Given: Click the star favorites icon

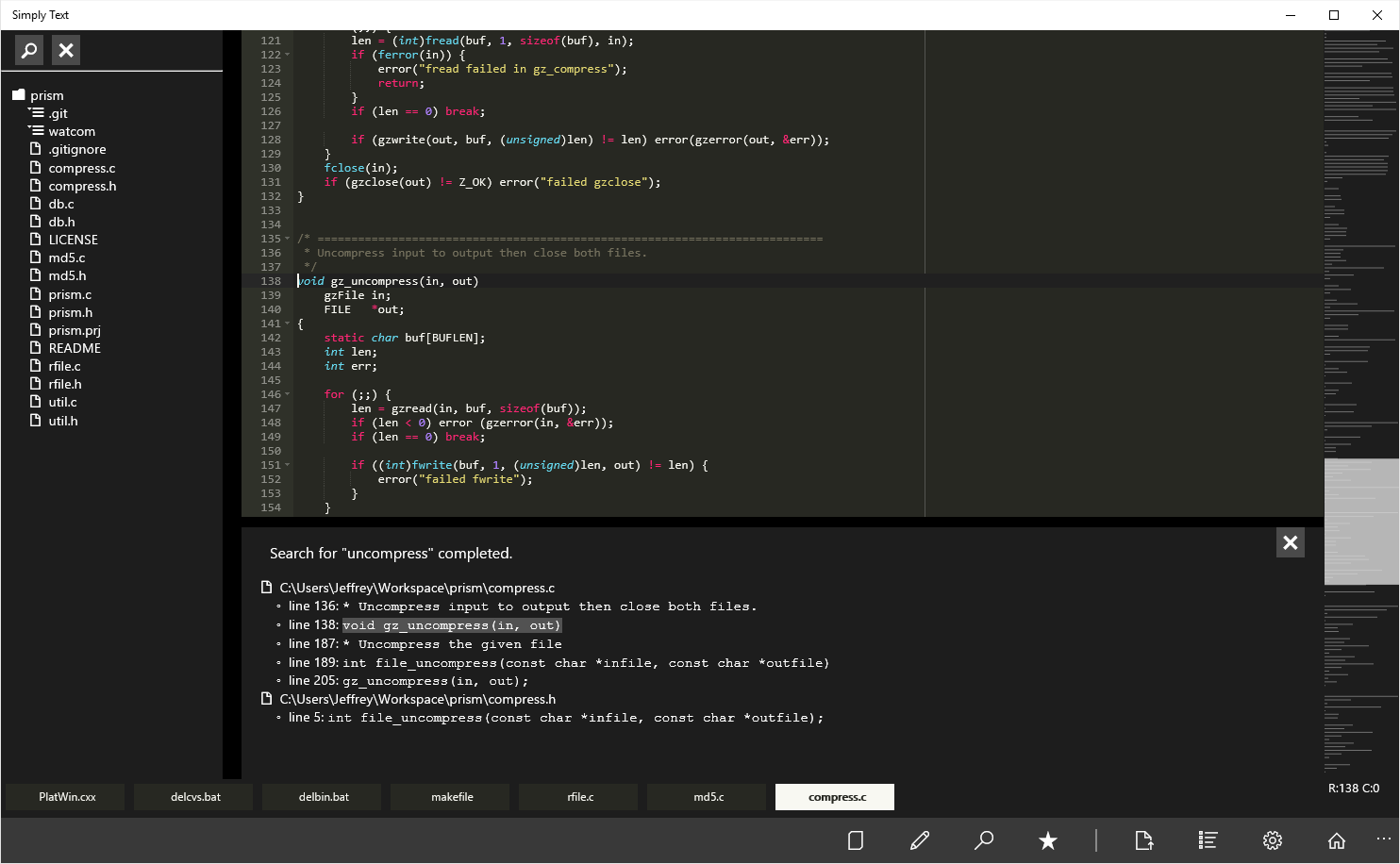Looking at the screenshot, I should point(1048,840).
